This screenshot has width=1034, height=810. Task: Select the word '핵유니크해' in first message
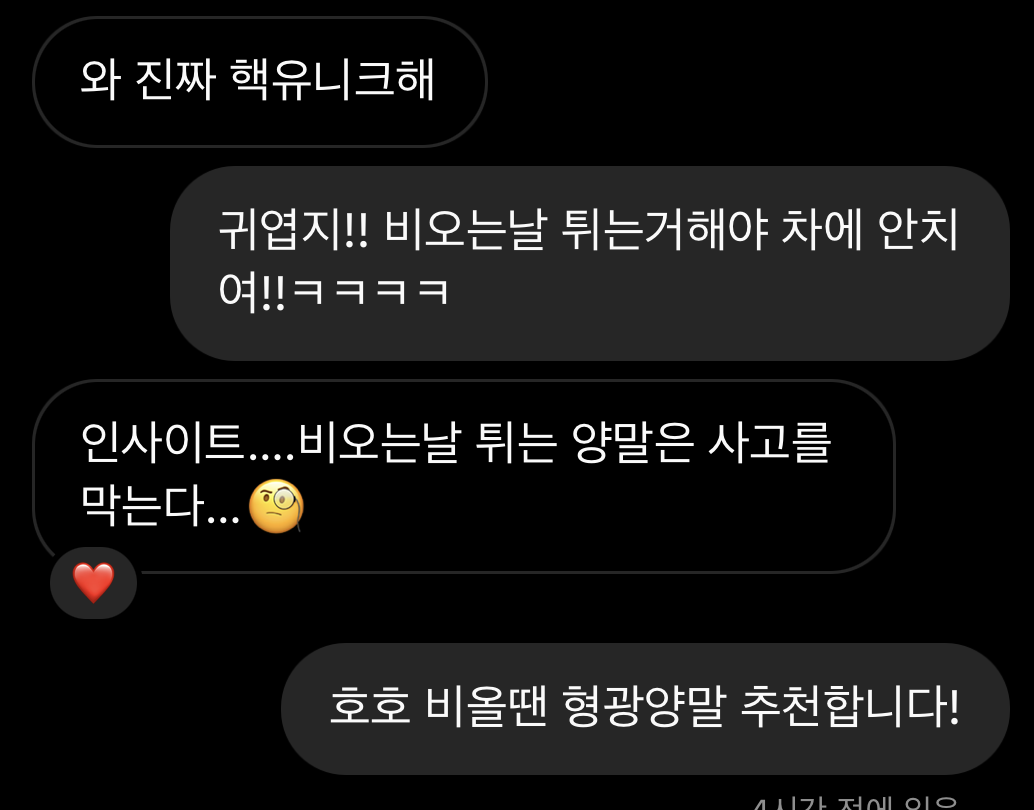(332, 80)
